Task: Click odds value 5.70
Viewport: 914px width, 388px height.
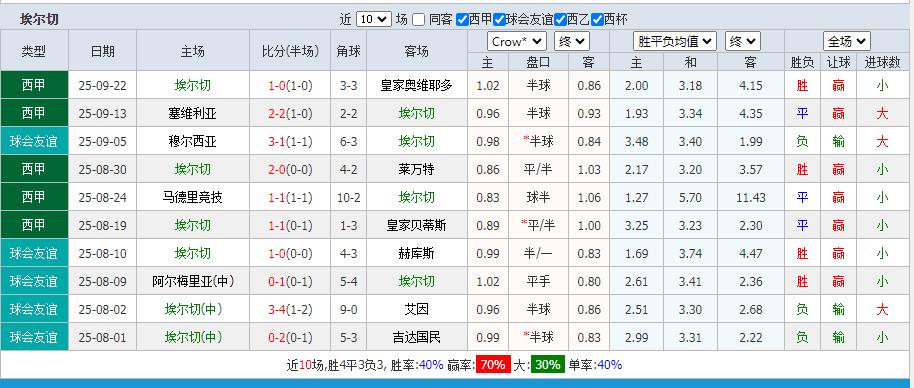Action: tap(690, 197)
